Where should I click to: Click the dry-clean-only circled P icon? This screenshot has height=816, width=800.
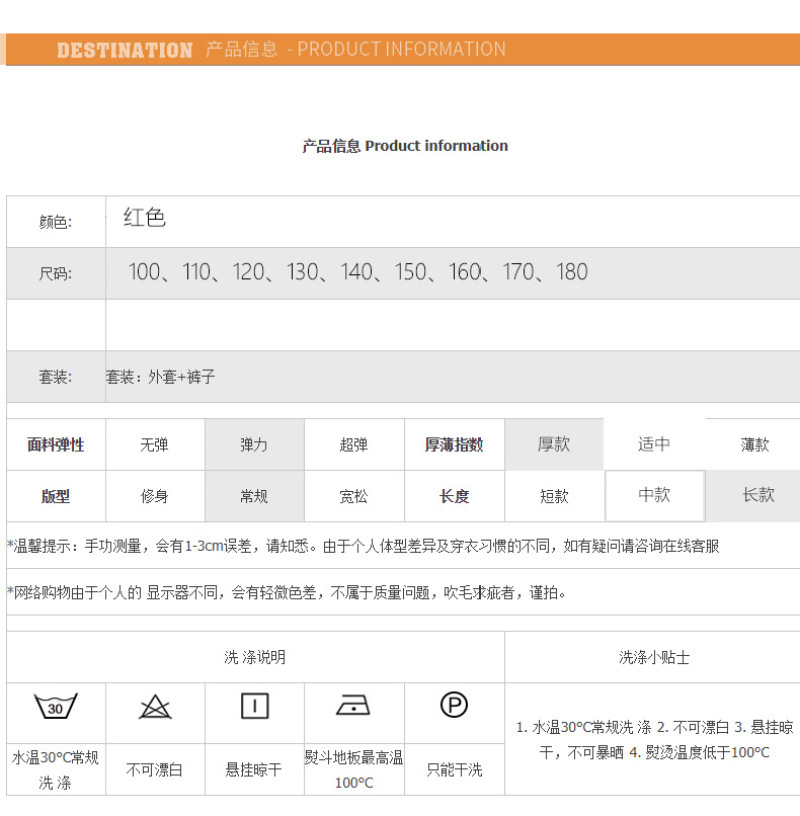(x=454, y=706)
